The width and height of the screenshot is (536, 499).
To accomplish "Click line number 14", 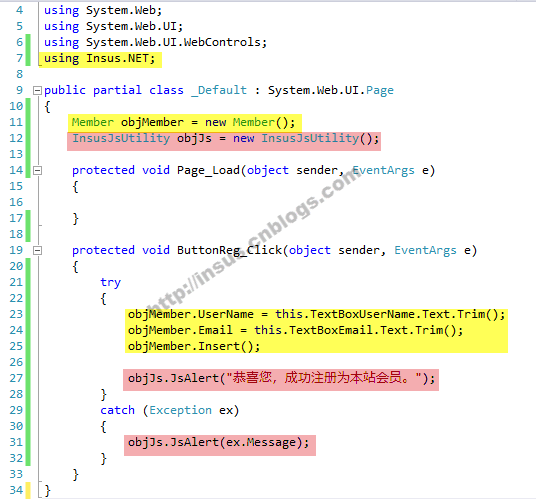I will pos(16,170).
